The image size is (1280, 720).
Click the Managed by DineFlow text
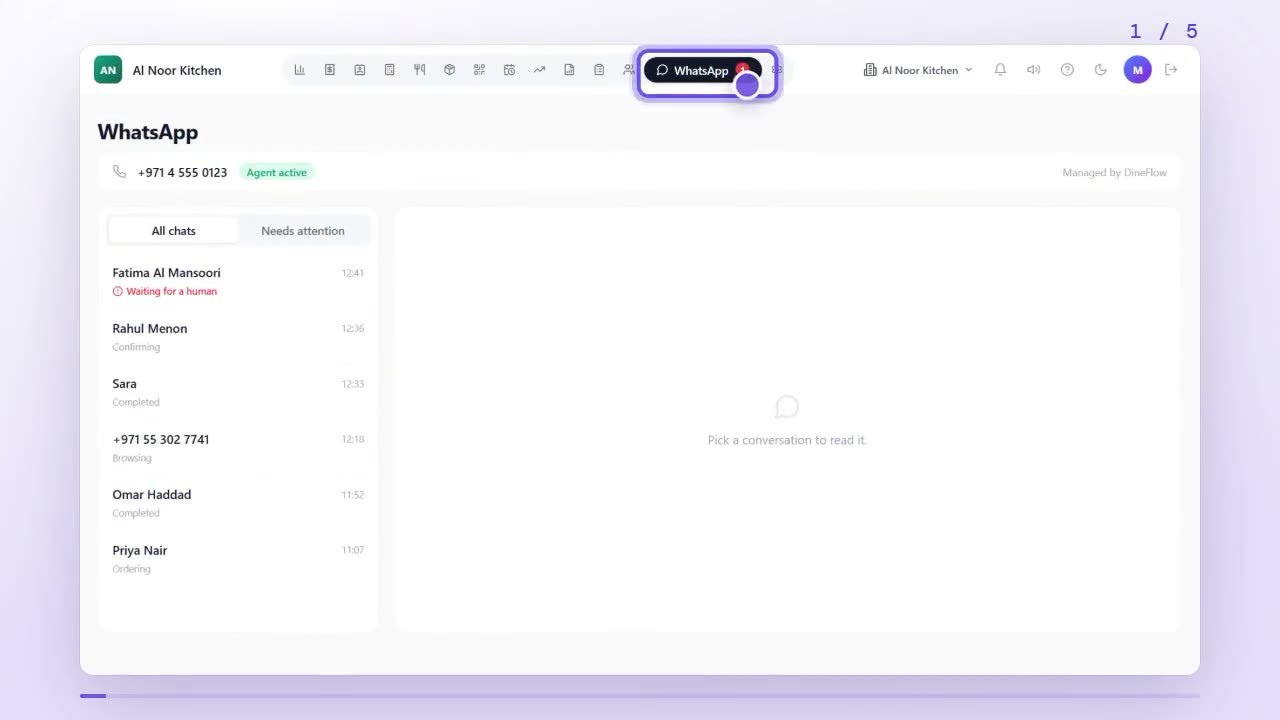click(1114, 172)
